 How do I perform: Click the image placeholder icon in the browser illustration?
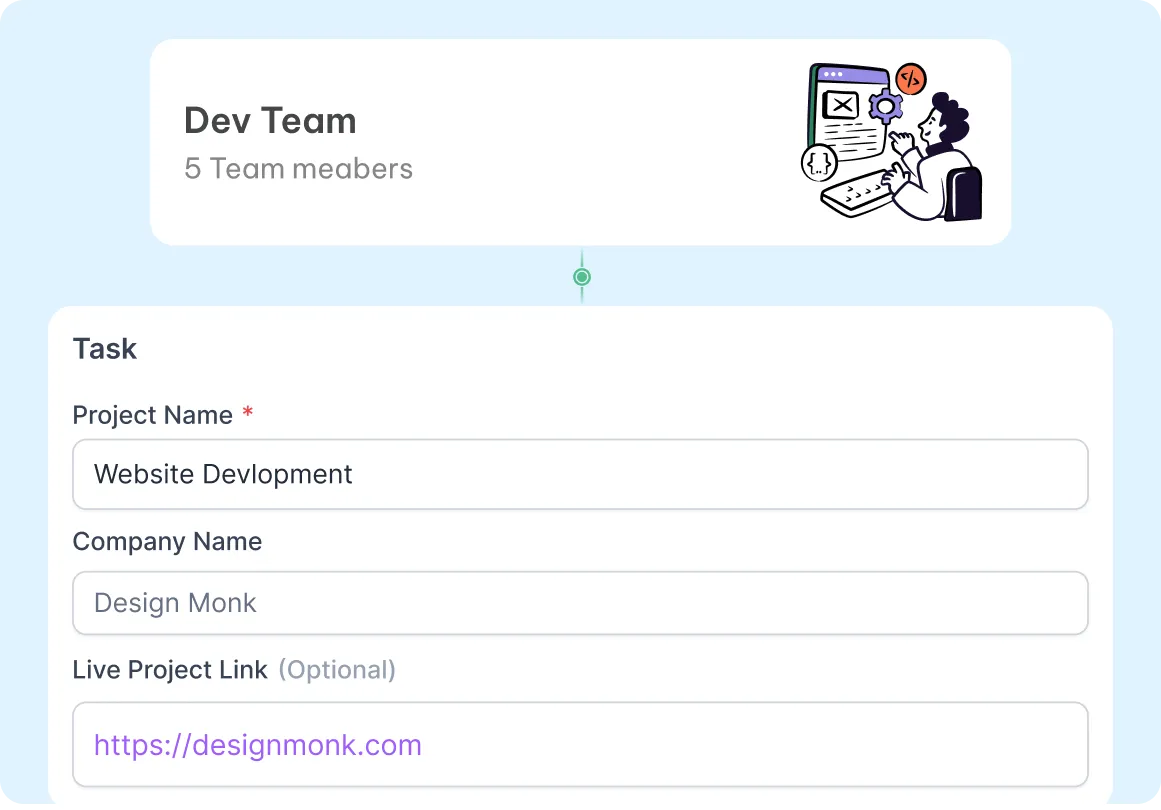click(x=839, y=104)
